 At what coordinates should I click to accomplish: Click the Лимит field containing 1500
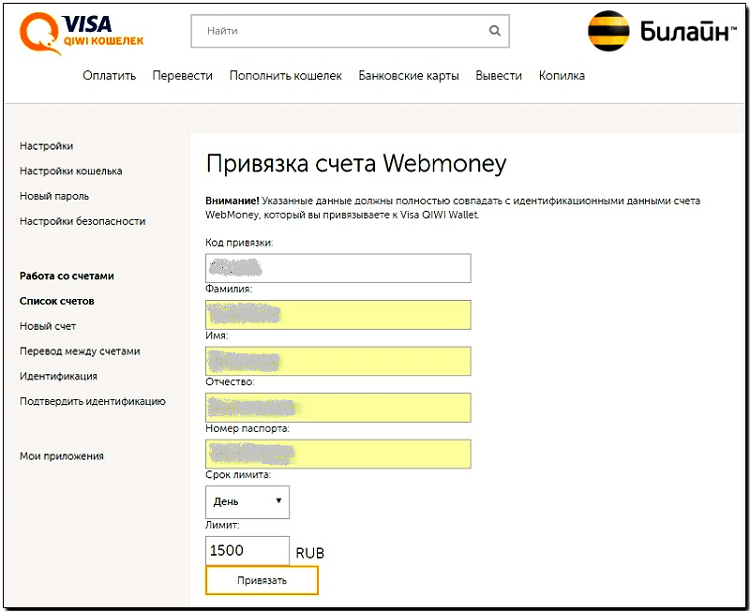(247, 550)
